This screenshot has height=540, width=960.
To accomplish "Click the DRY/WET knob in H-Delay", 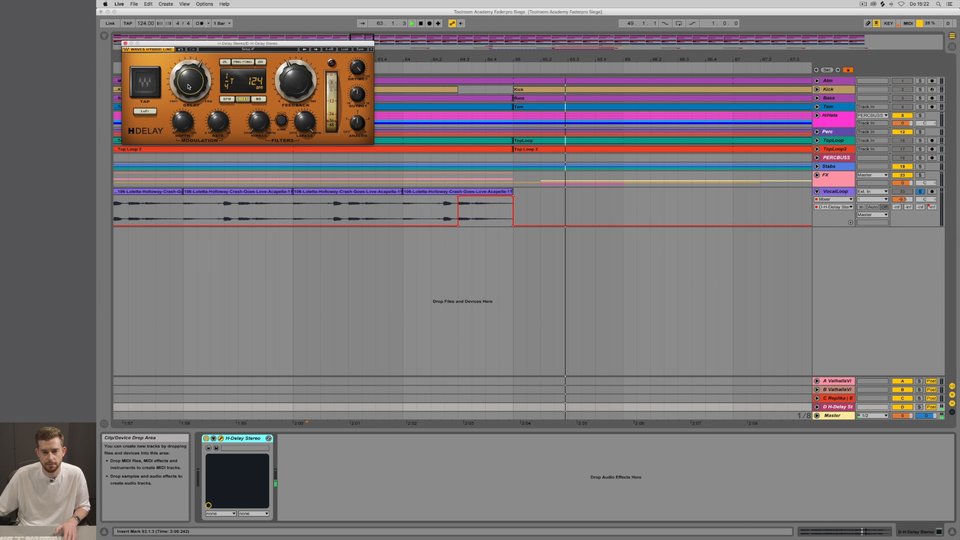I will [358, 67].
